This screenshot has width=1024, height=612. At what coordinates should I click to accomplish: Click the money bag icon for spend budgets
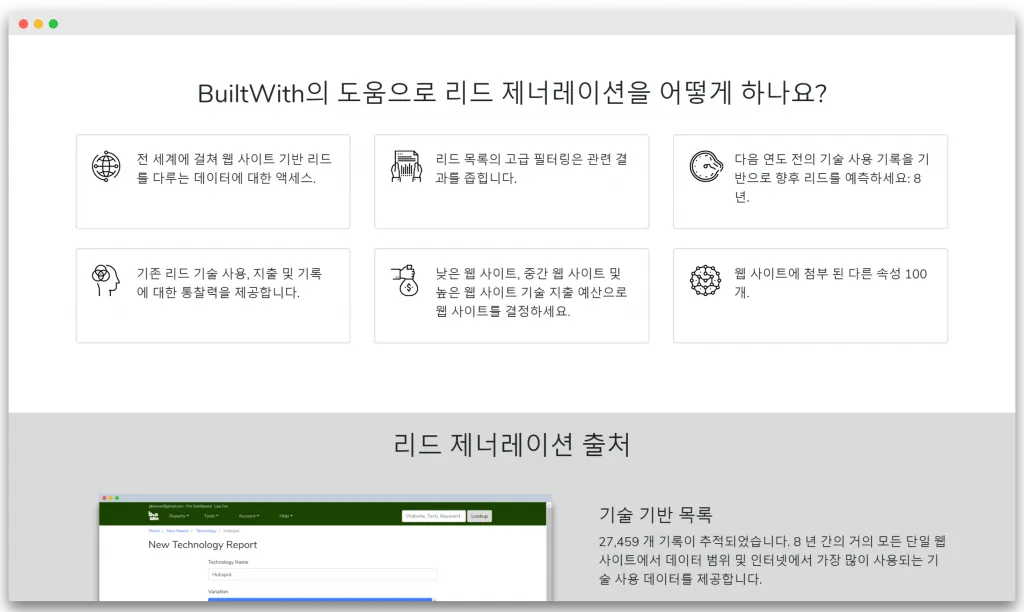[406, 281]
